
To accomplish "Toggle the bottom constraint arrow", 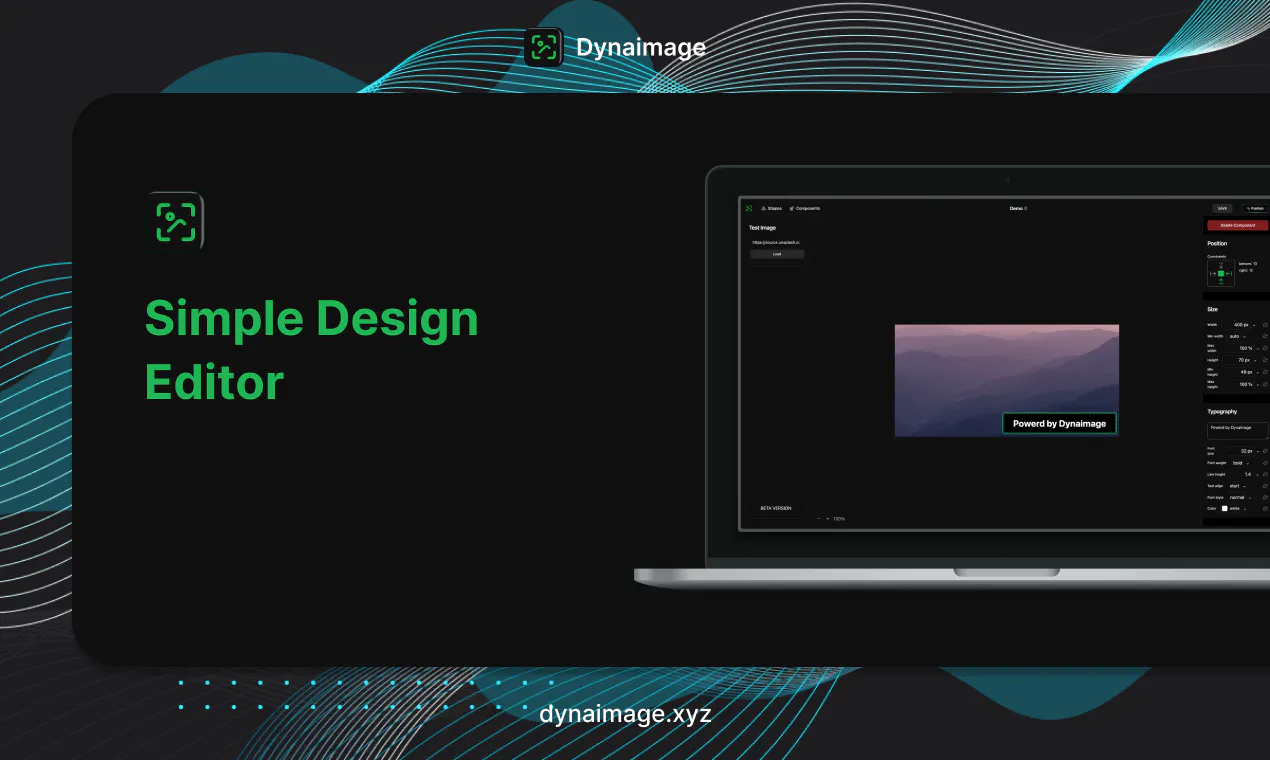I will (x=1221, y=282).
